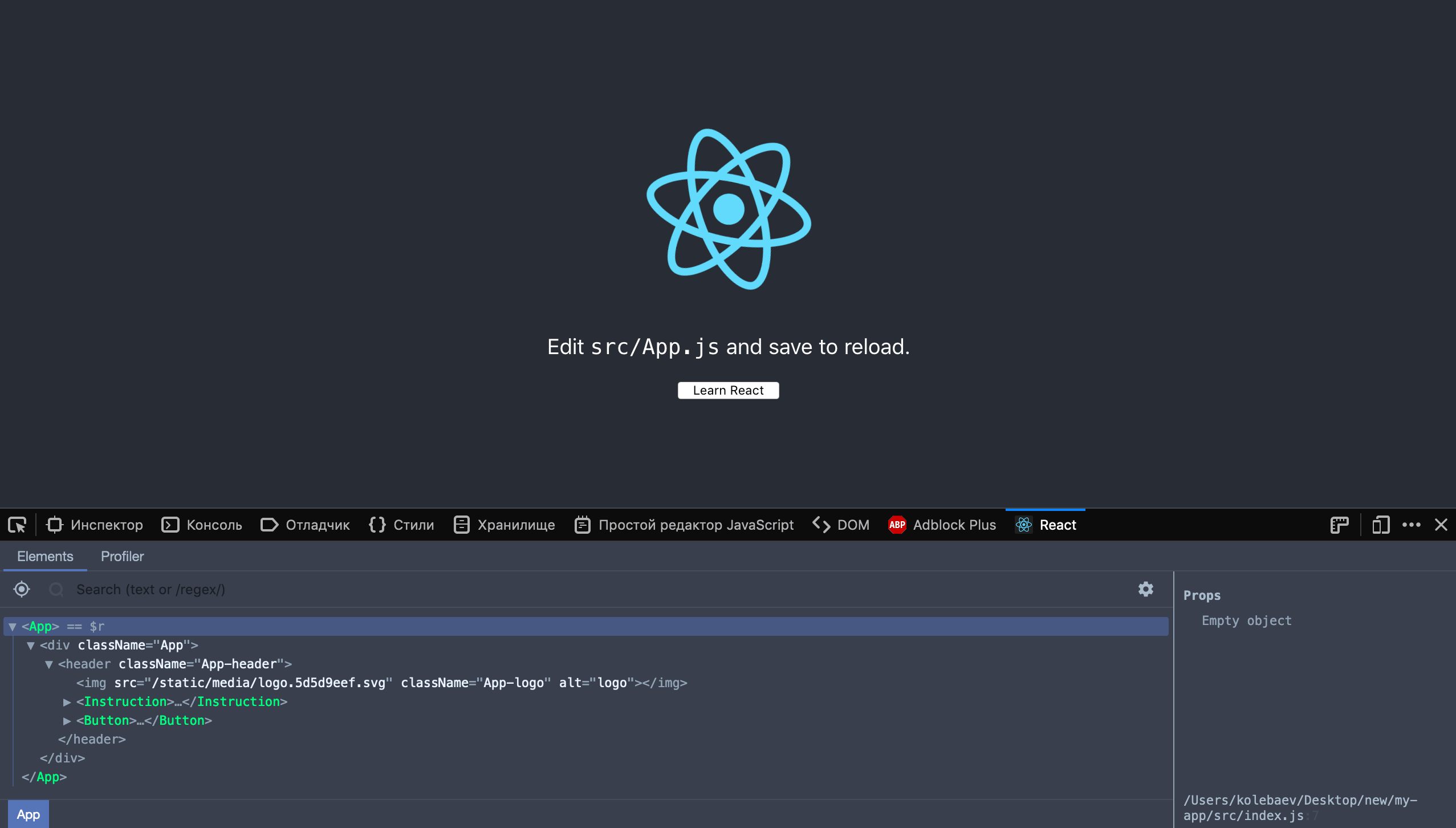Image resolution: width=1456 pixels, height=828 pixels.
Task: Open the Отладчик debugger tab
Action: coord(305,525)
